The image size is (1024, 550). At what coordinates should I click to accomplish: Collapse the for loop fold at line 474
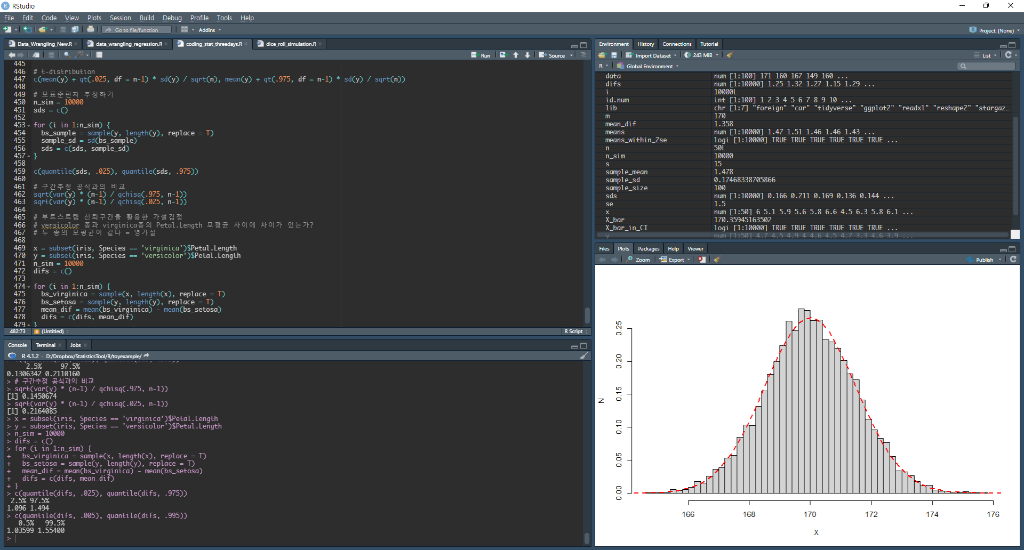click(x=29, y=286)
